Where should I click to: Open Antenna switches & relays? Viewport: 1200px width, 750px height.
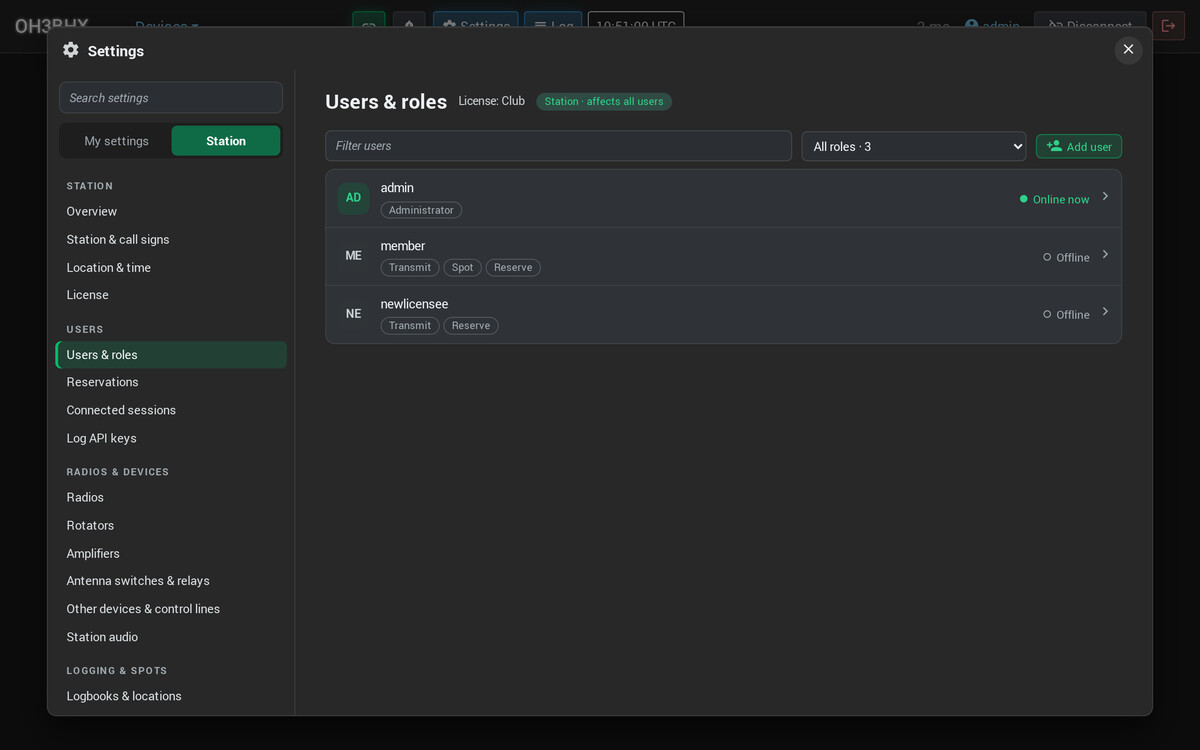[171, 581]
